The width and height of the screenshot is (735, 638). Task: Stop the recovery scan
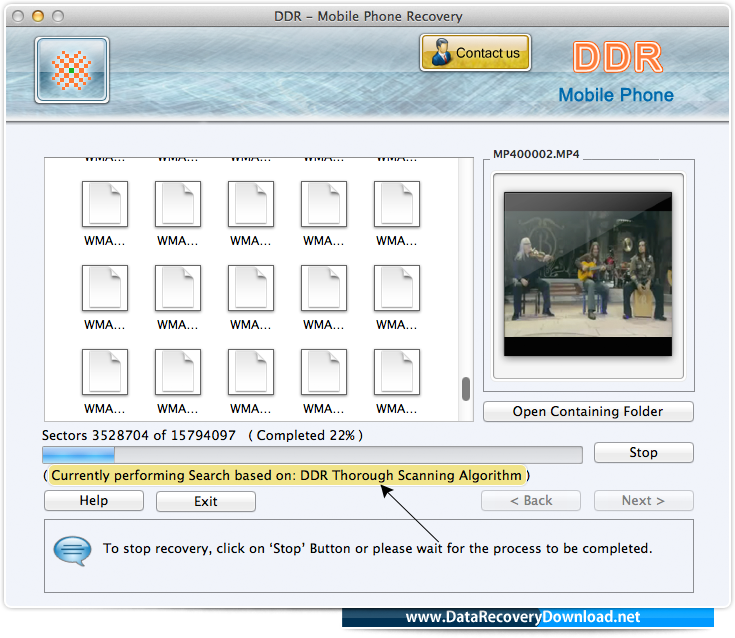pos(643,452)
